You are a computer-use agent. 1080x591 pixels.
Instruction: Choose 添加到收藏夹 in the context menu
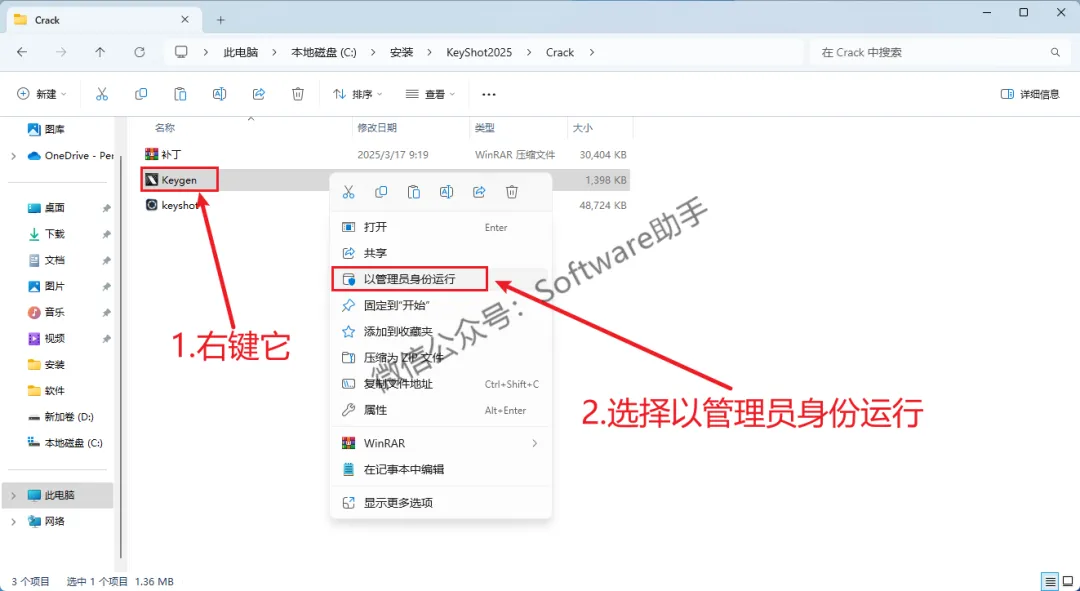pyautogui.click(x=441, y=332)
